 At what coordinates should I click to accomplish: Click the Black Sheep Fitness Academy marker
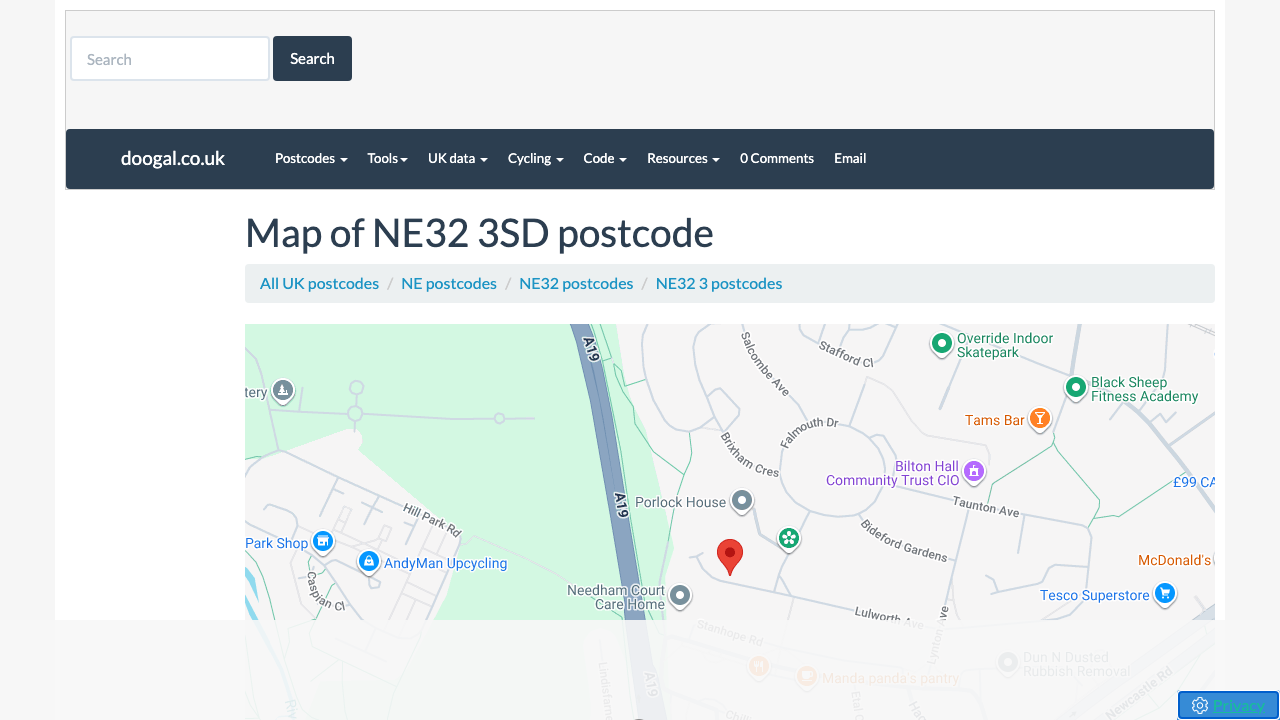1075,387
